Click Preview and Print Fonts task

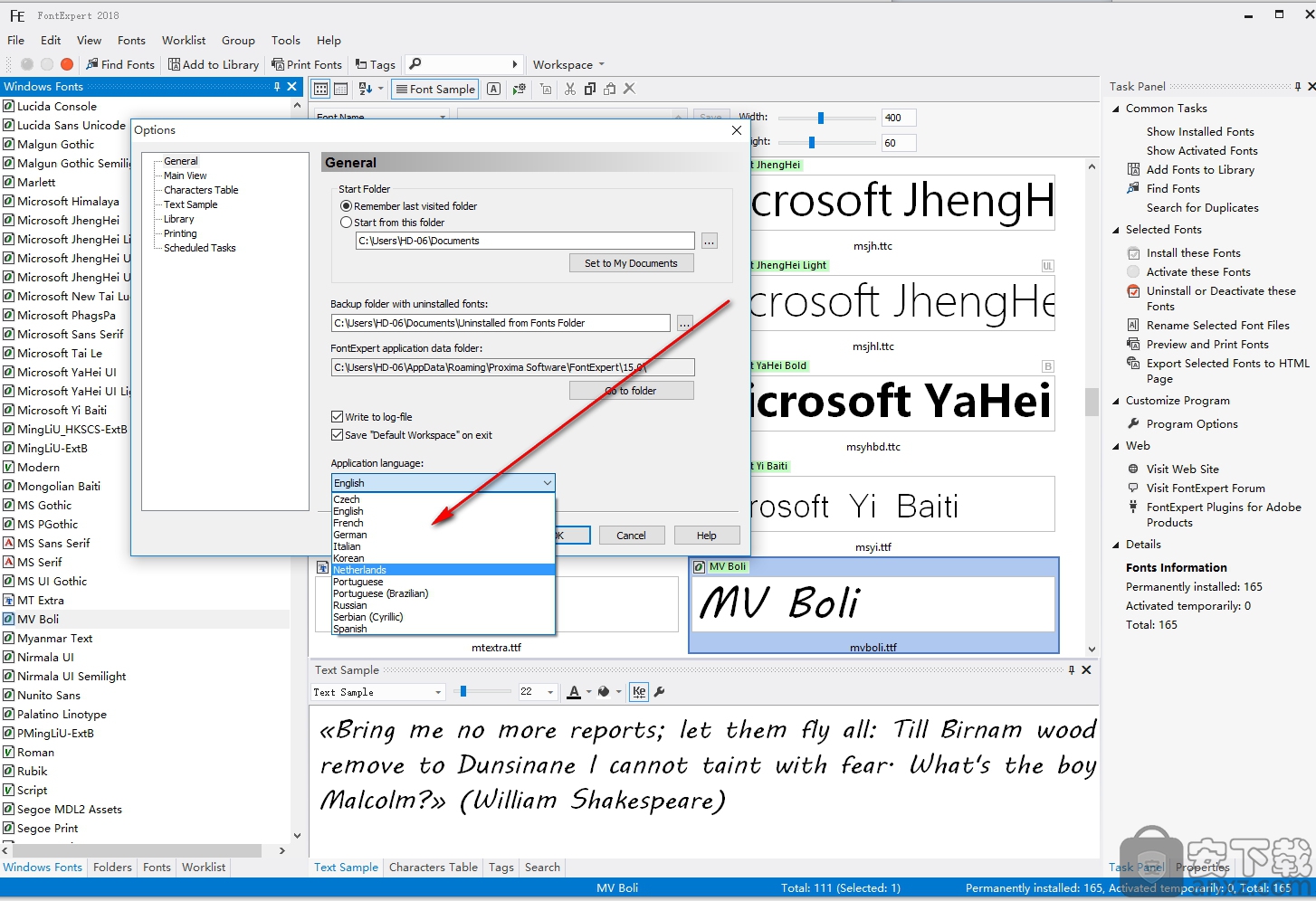click(1207, 345)
